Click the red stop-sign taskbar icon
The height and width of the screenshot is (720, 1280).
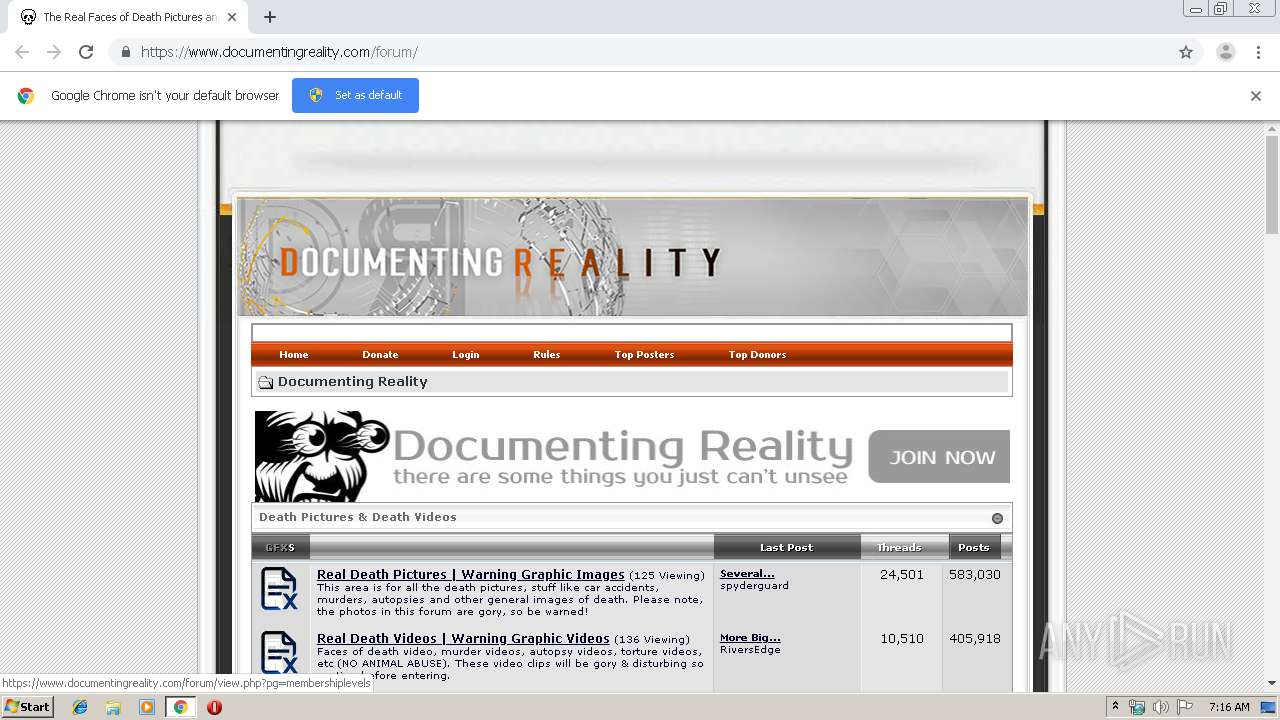(x=214, y=707)
